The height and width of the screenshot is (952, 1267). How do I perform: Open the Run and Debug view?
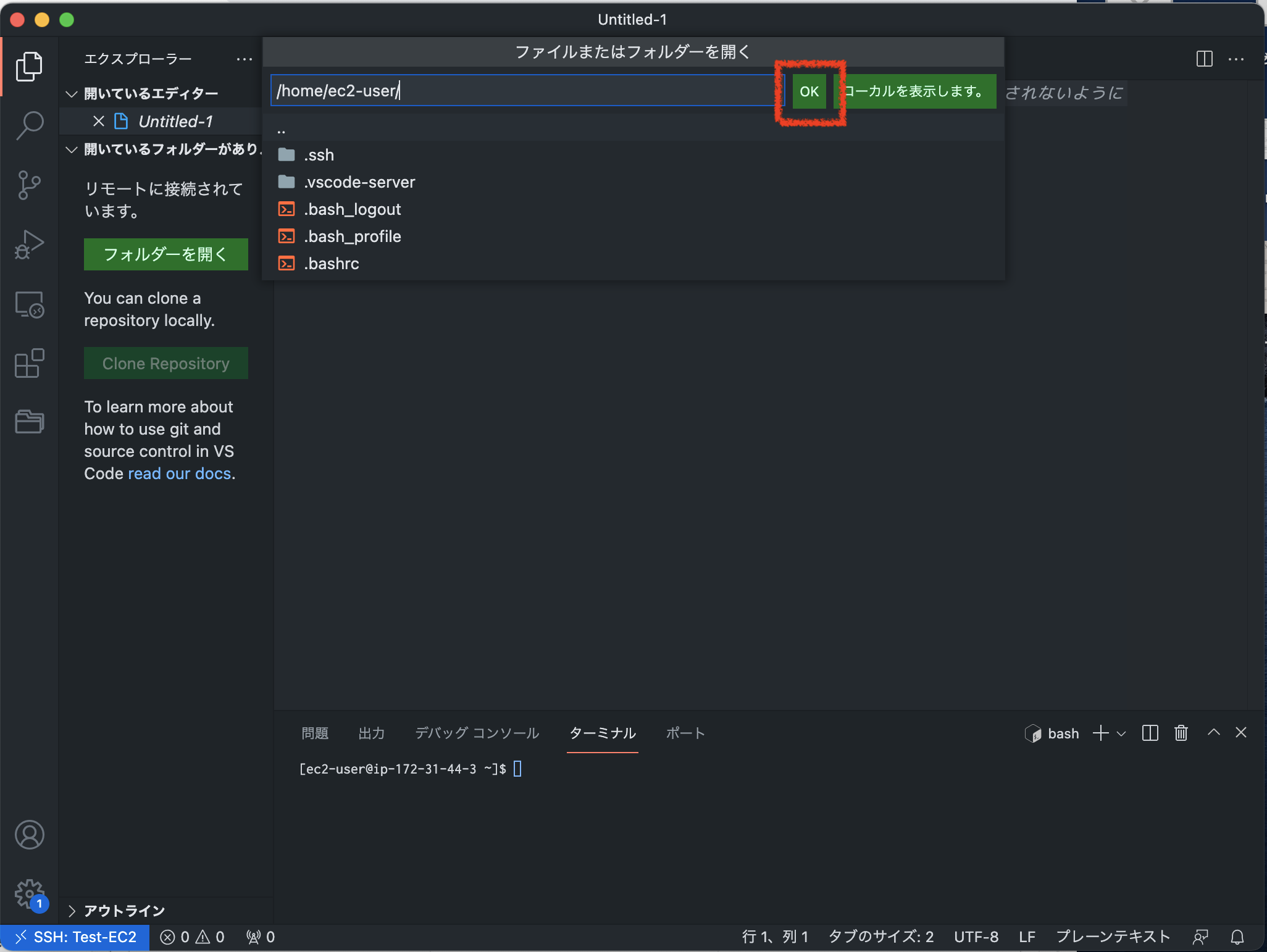(x=29, y=244)
